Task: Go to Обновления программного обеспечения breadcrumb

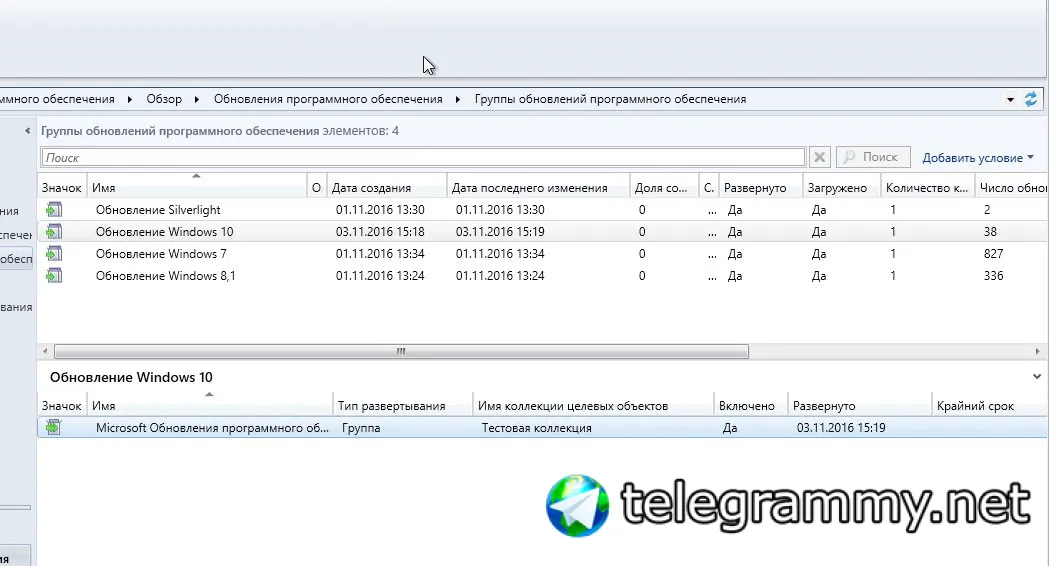Action: [328, 99]
